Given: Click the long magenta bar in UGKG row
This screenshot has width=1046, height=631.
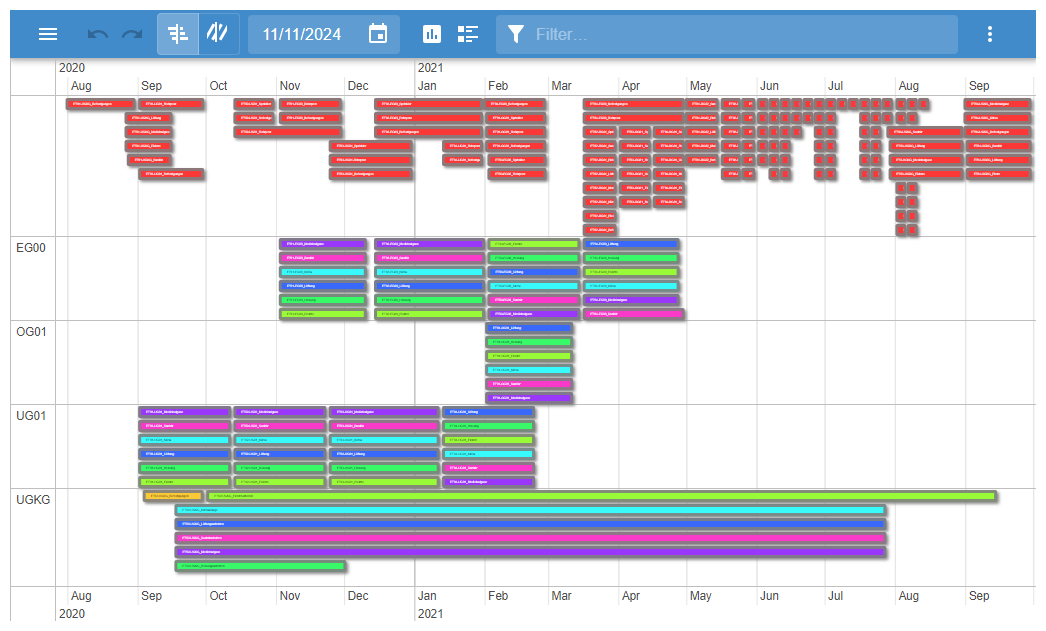Looking at the screenshot, I should (530, 538).
